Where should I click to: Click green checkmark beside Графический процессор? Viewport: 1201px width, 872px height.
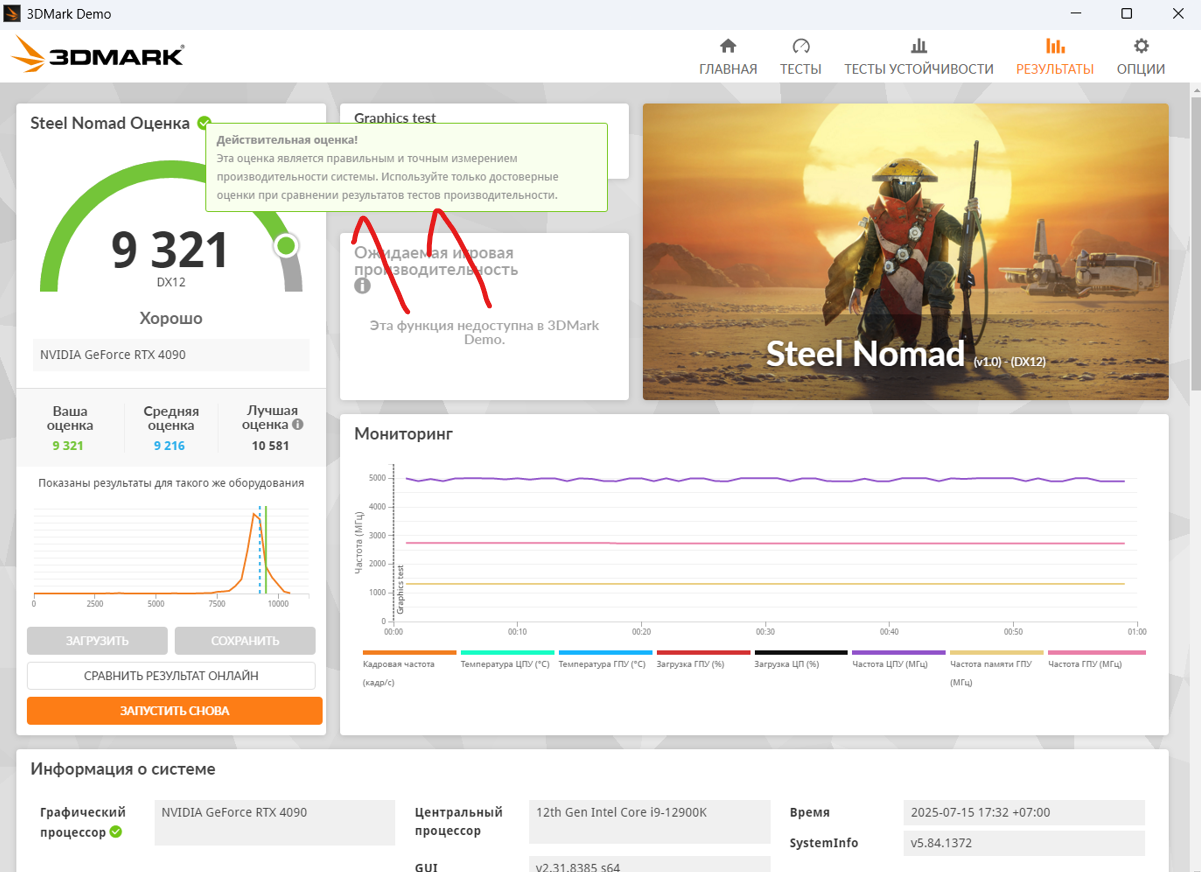coord(116,832)
